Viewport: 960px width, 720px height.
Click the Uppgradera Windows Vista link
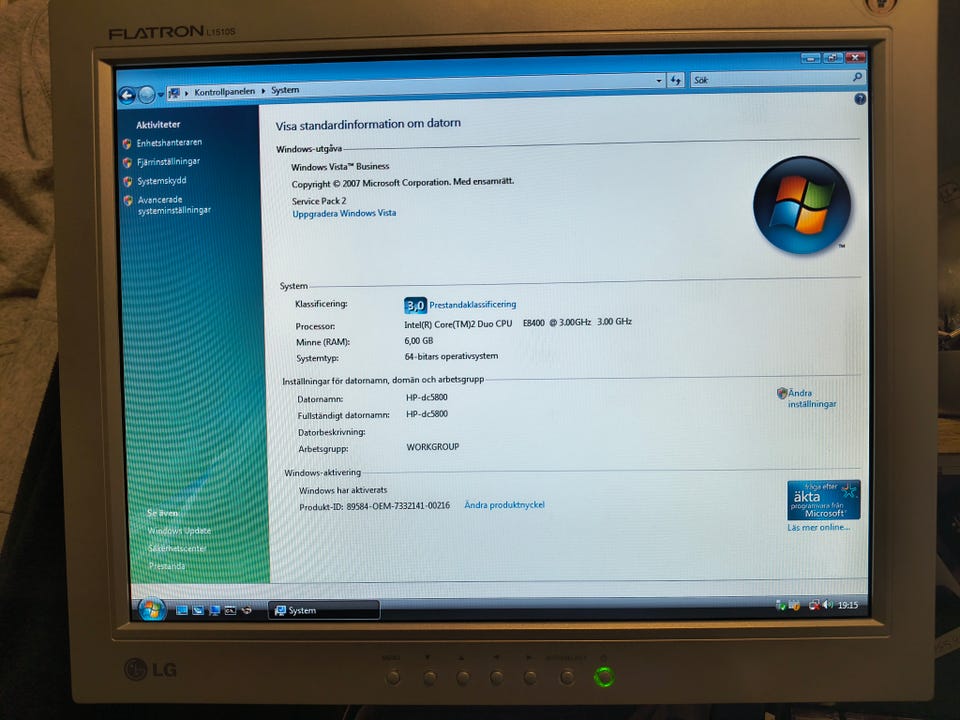(344, 214)
